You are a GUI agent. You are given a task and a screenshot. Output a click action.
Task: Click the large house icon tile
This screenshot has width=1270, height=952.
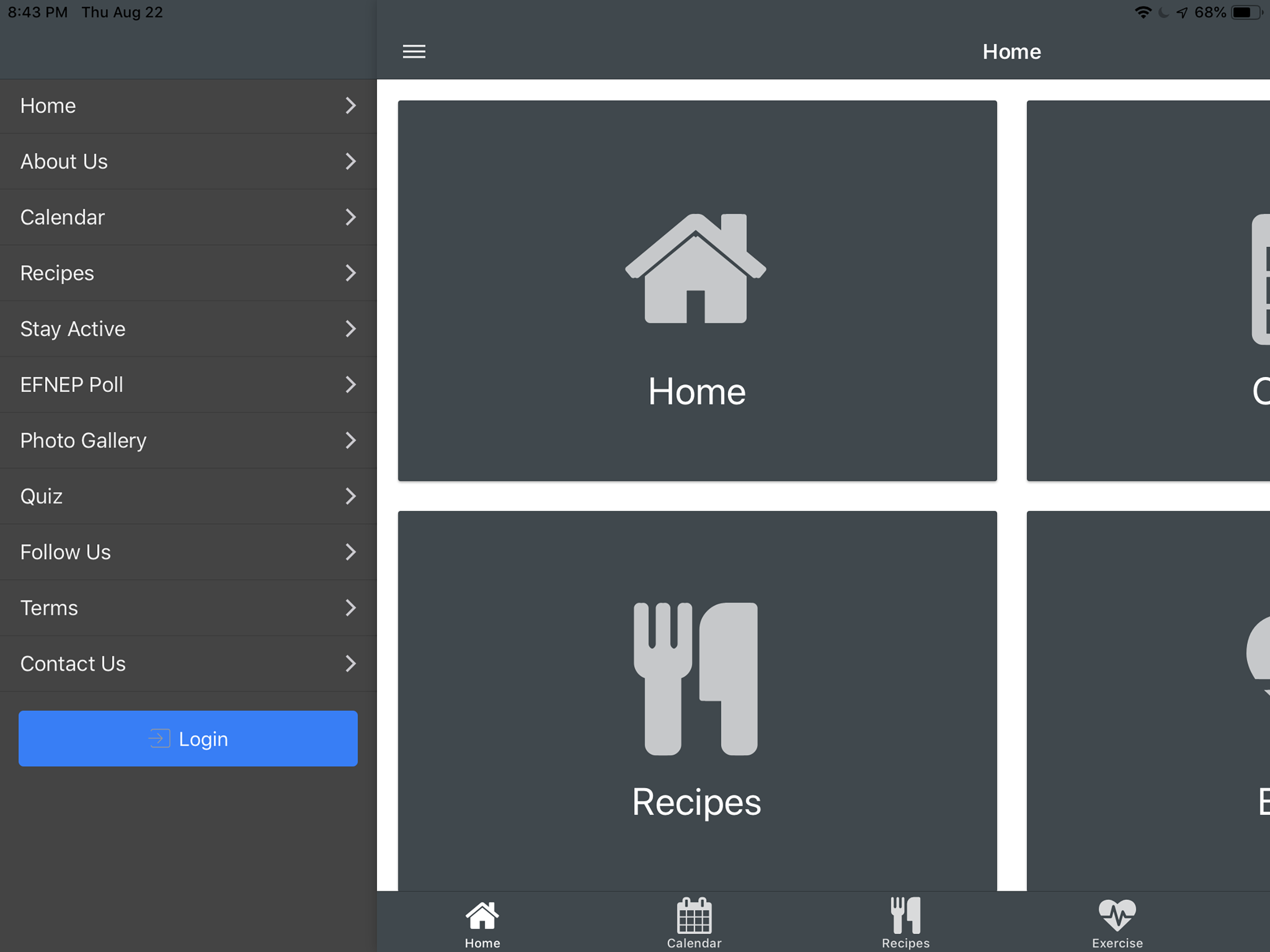point(697,291)
